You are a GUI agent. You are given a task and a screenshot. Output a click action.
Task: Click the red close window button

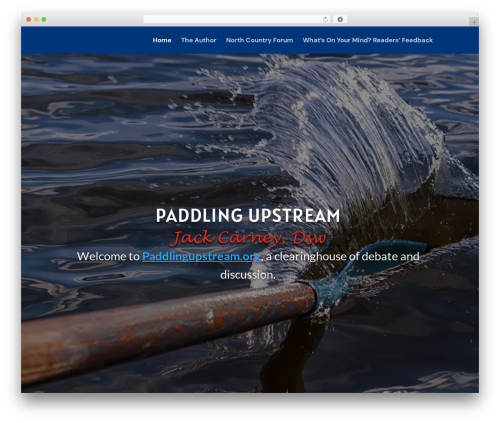point(29,19)
